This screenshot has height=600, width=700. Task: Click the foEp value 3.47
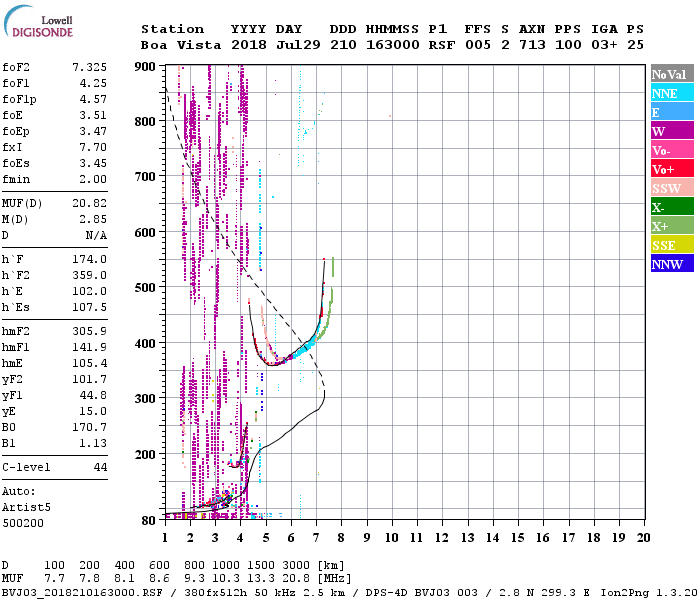click(x=93, y=131)
